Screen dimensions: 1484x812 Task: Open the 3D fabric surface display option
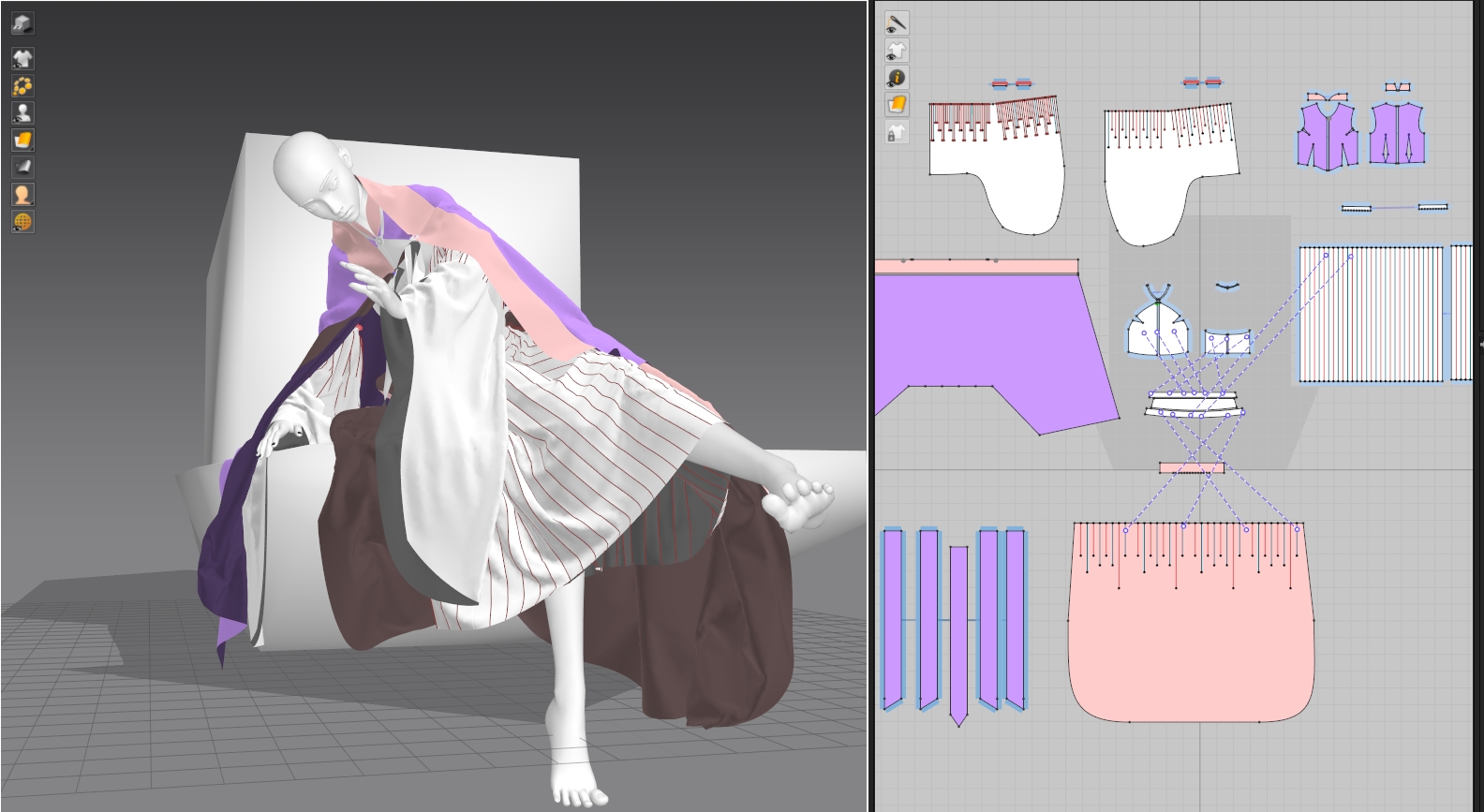(x=22, y=140)
